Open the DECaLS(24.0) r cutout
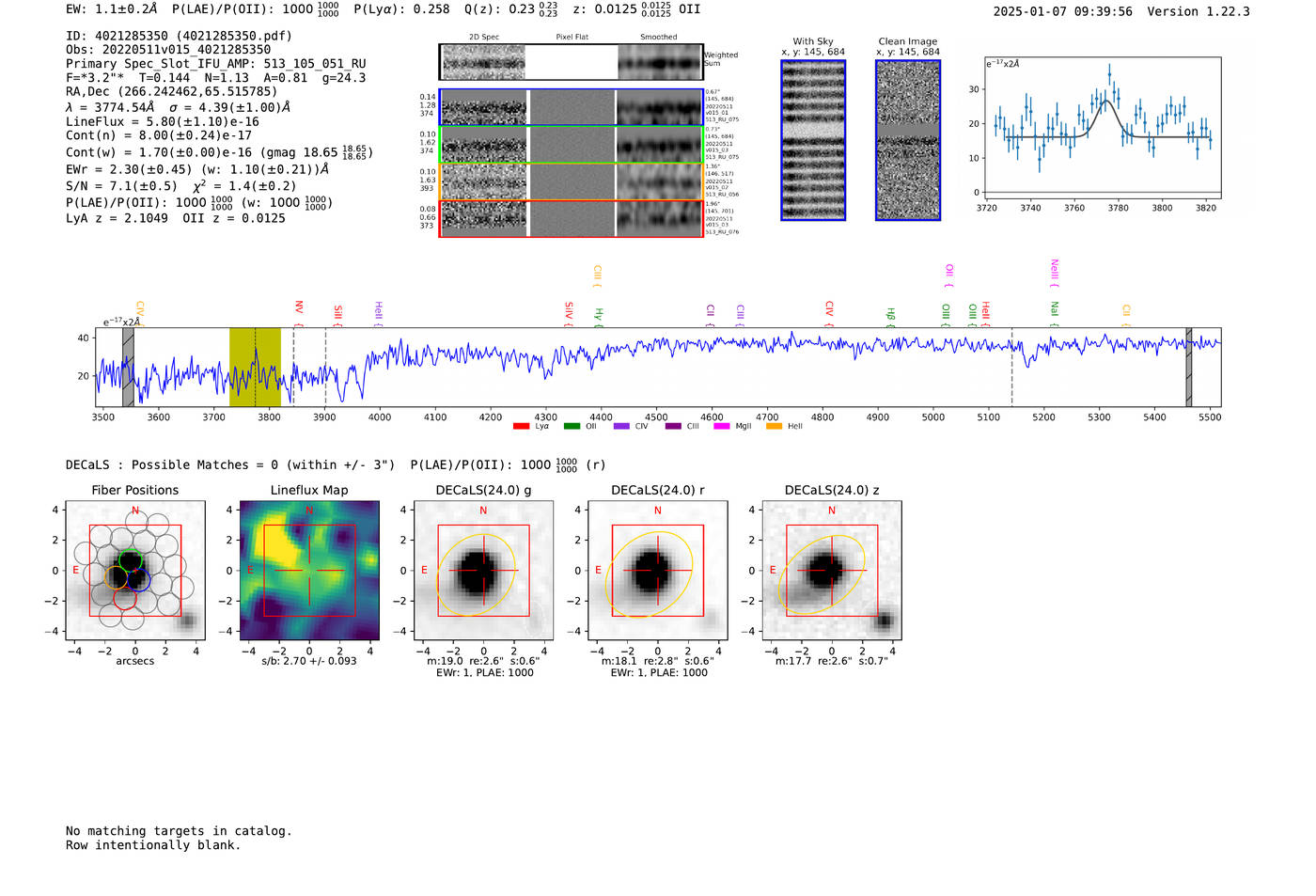 (x=658, y=571)
